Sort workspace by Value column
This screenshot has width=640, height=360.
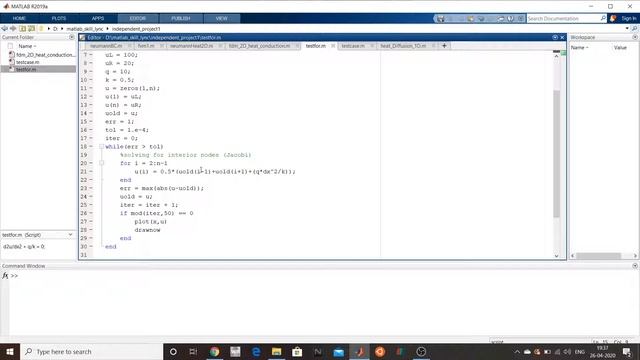620,48
